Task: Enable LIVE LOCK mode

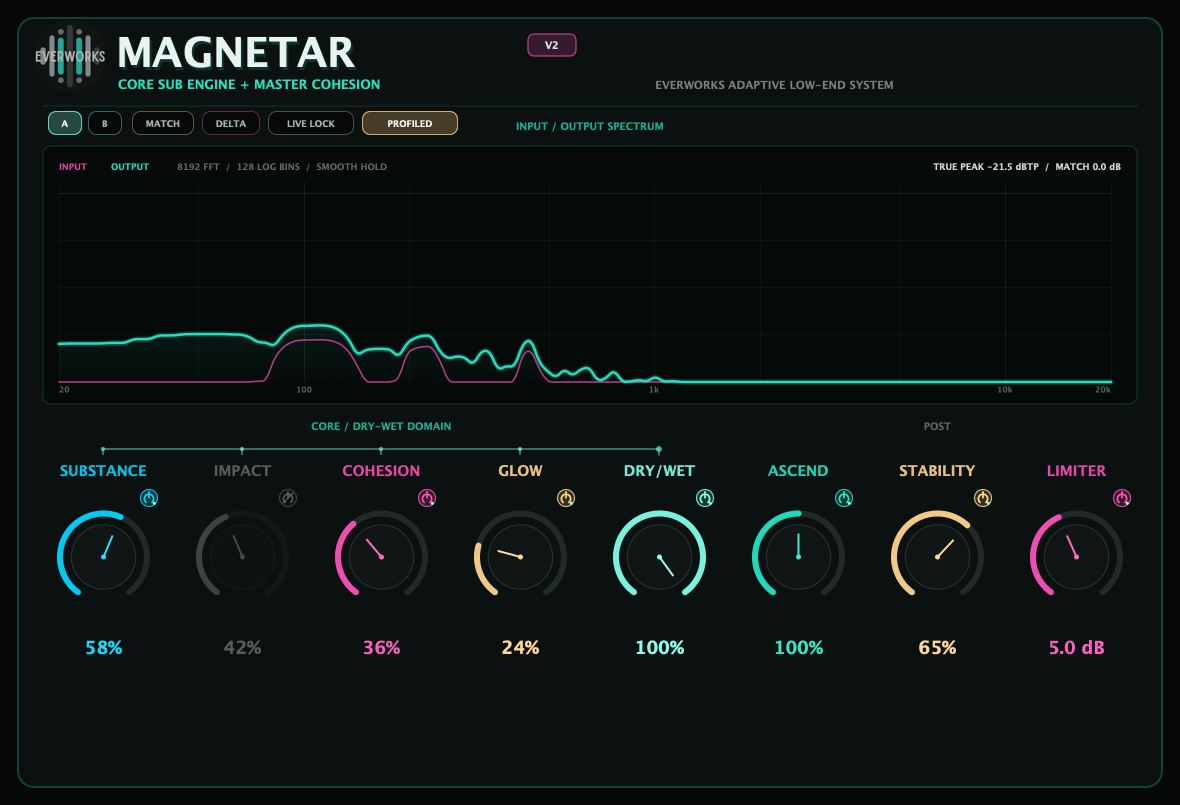Action: tap(311, 123)
